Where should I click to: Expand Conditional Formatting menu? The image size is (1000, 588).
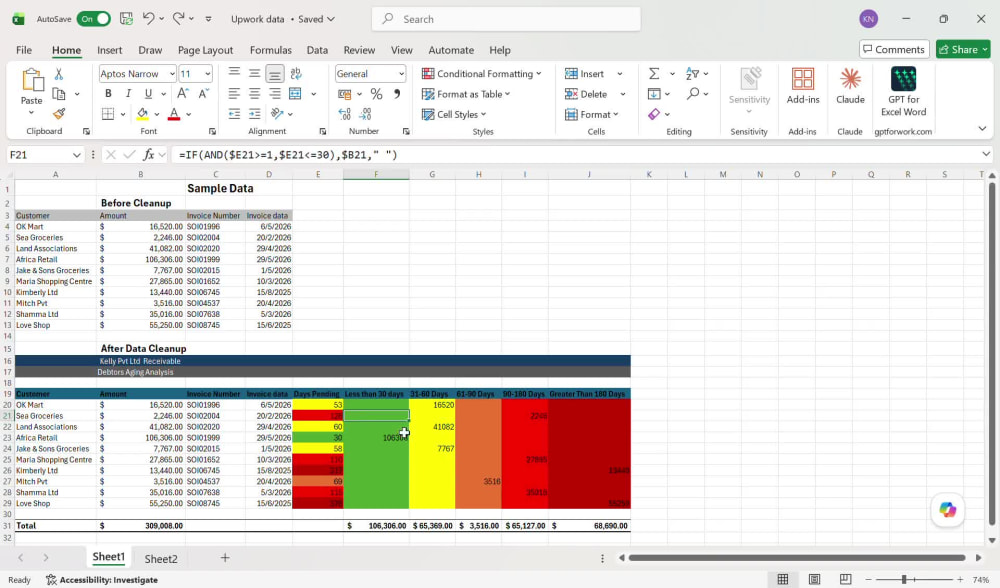click(x=482, y=74)
